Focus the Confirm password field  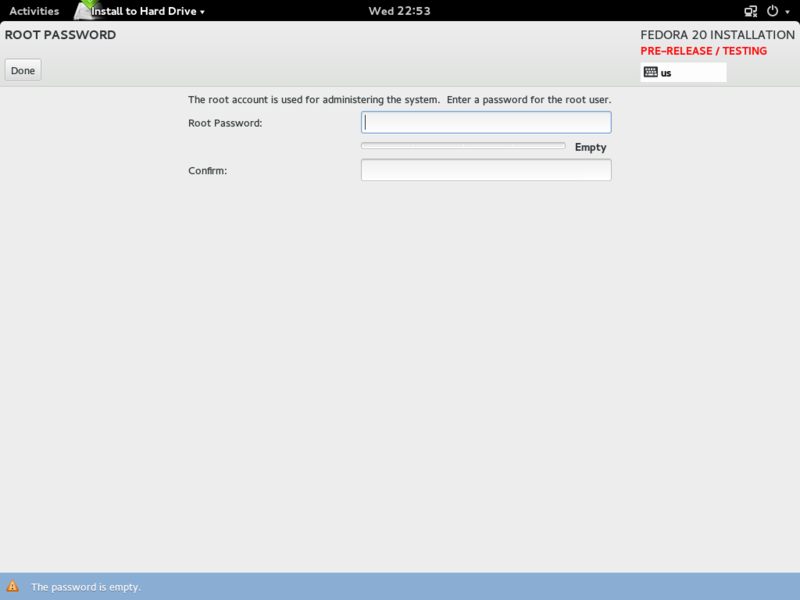(486, 169)
